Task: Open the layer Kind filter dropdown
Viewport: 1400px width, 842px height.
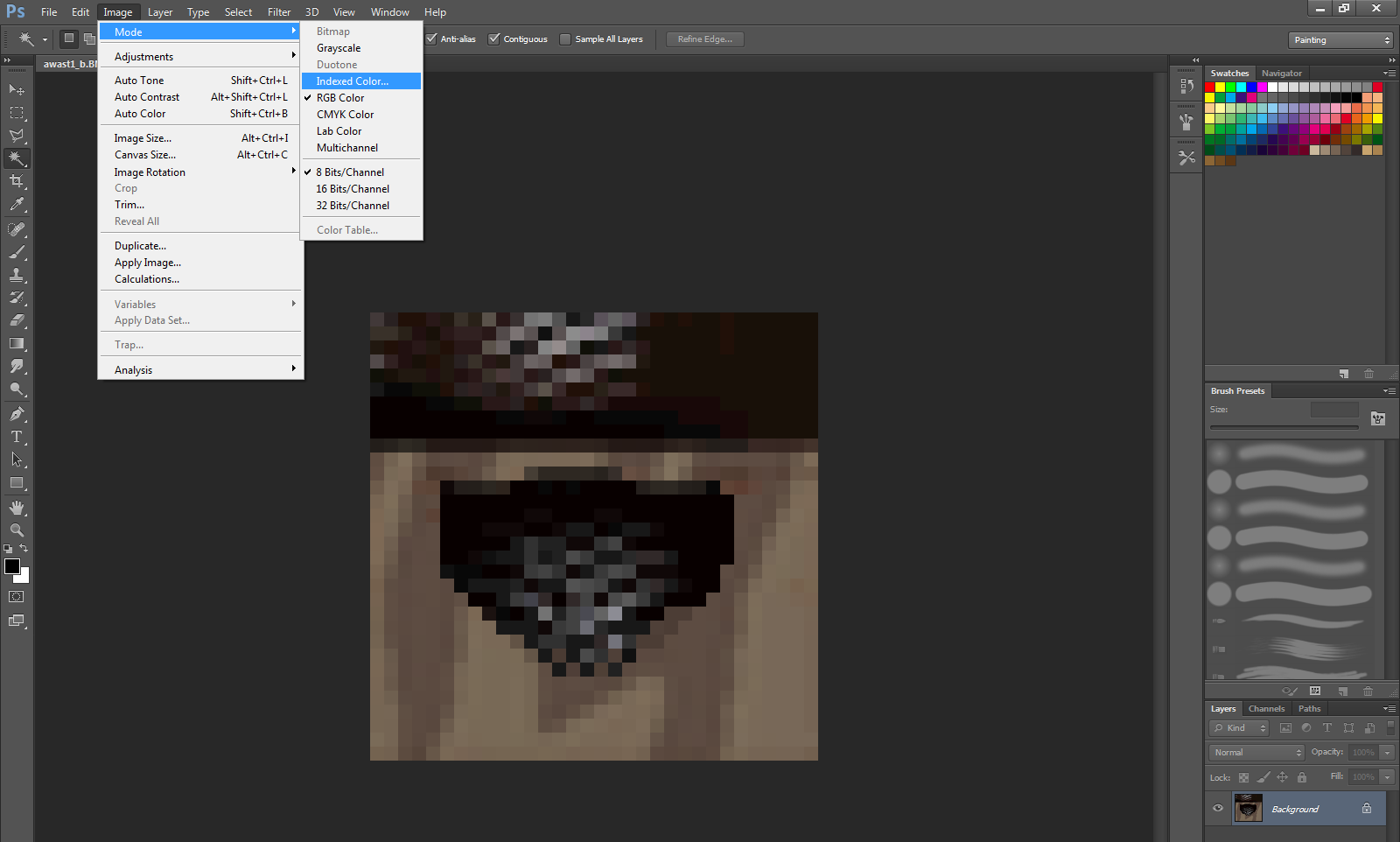Action: [1239, 728]
